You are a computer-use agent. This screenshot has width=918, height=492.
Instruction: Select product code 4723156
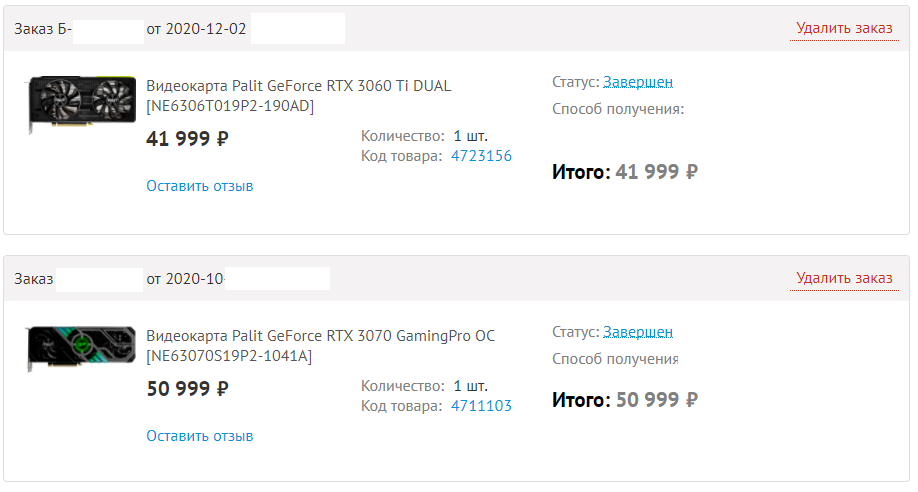(x=481, y=156)
